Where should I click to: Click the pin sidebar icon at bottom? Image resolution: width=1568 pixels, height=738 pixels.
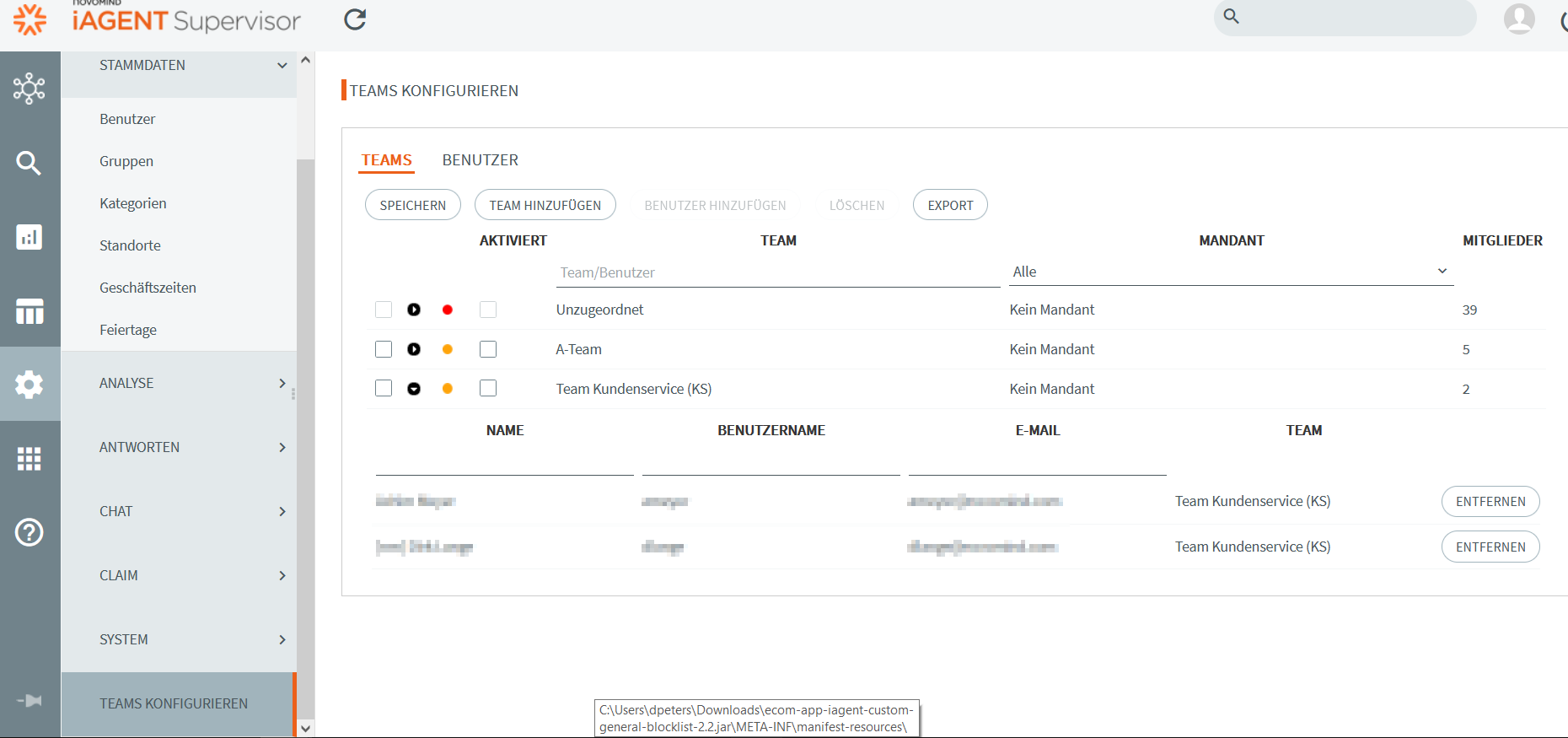coord(30,701)
